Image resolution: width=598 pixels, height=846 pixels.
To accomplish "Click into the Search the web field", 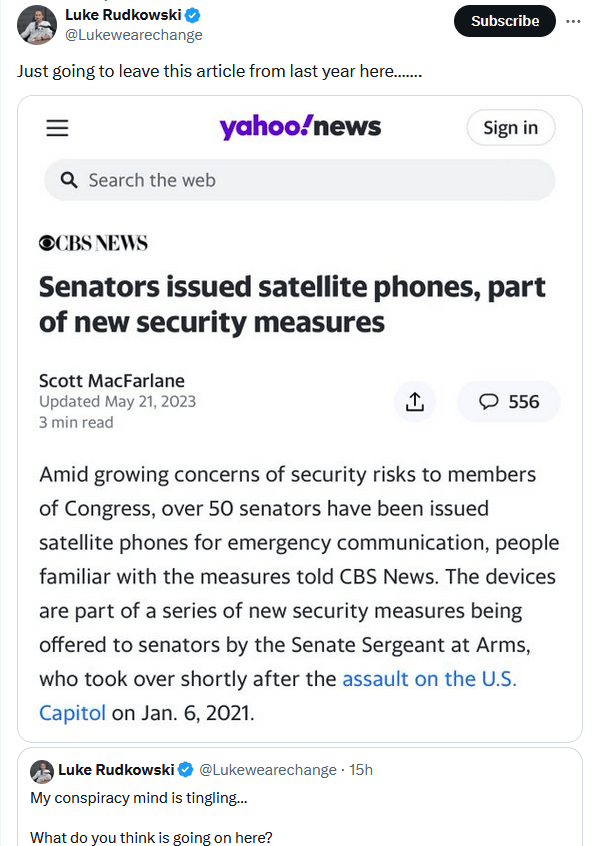I will pyautogui.click(x=300, y=180).
